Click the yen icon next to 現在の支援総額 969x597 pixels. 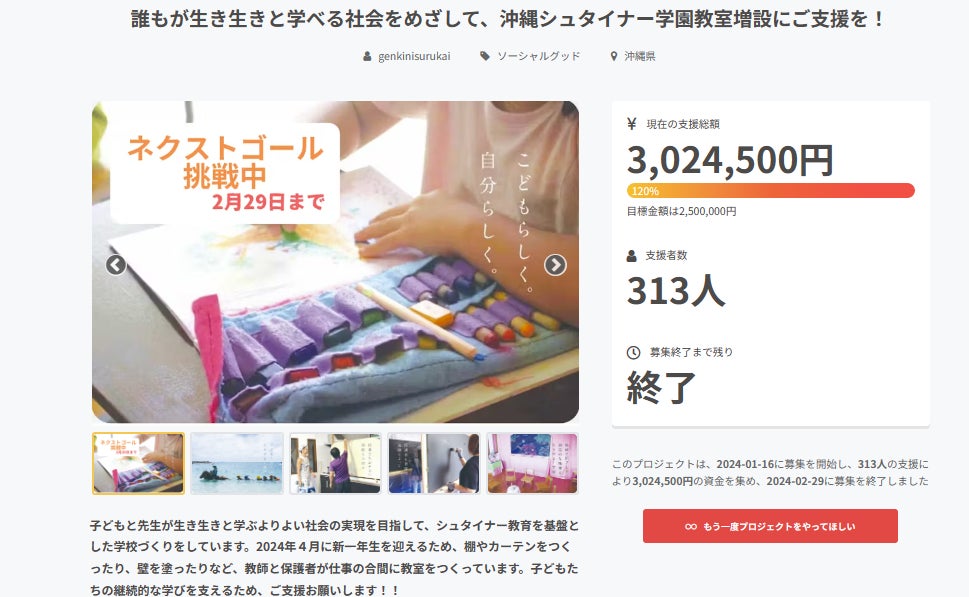click(x=632, y=124)
